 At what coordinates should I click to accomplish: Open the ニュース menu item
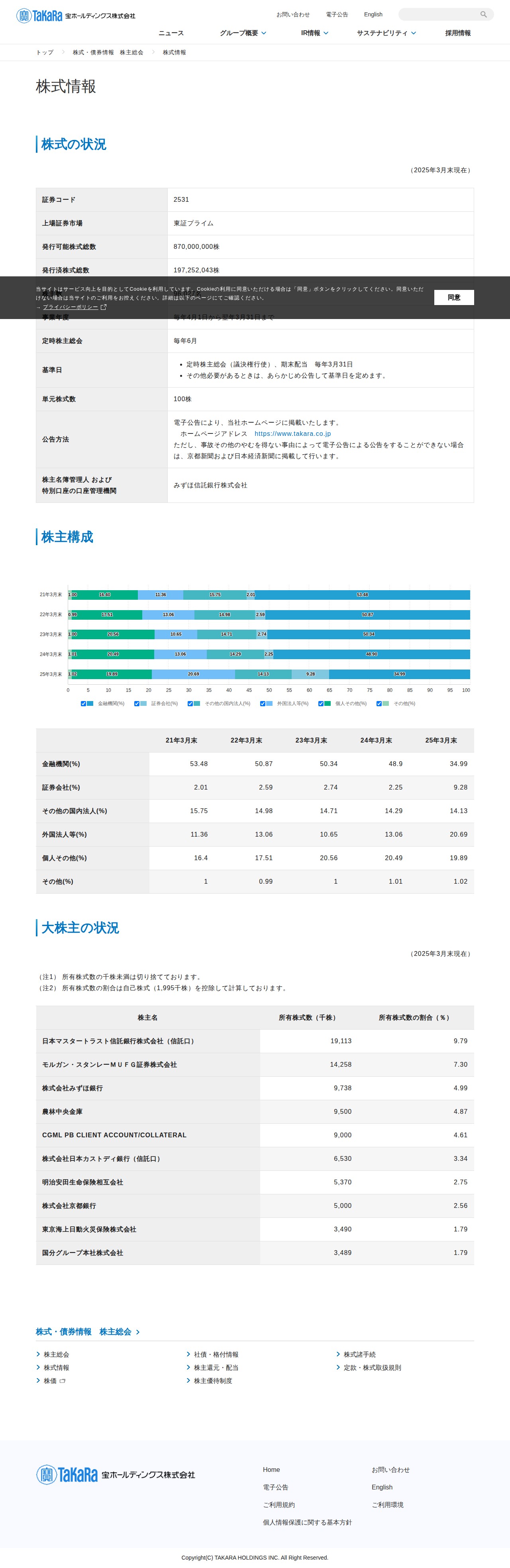click(171, 33)
